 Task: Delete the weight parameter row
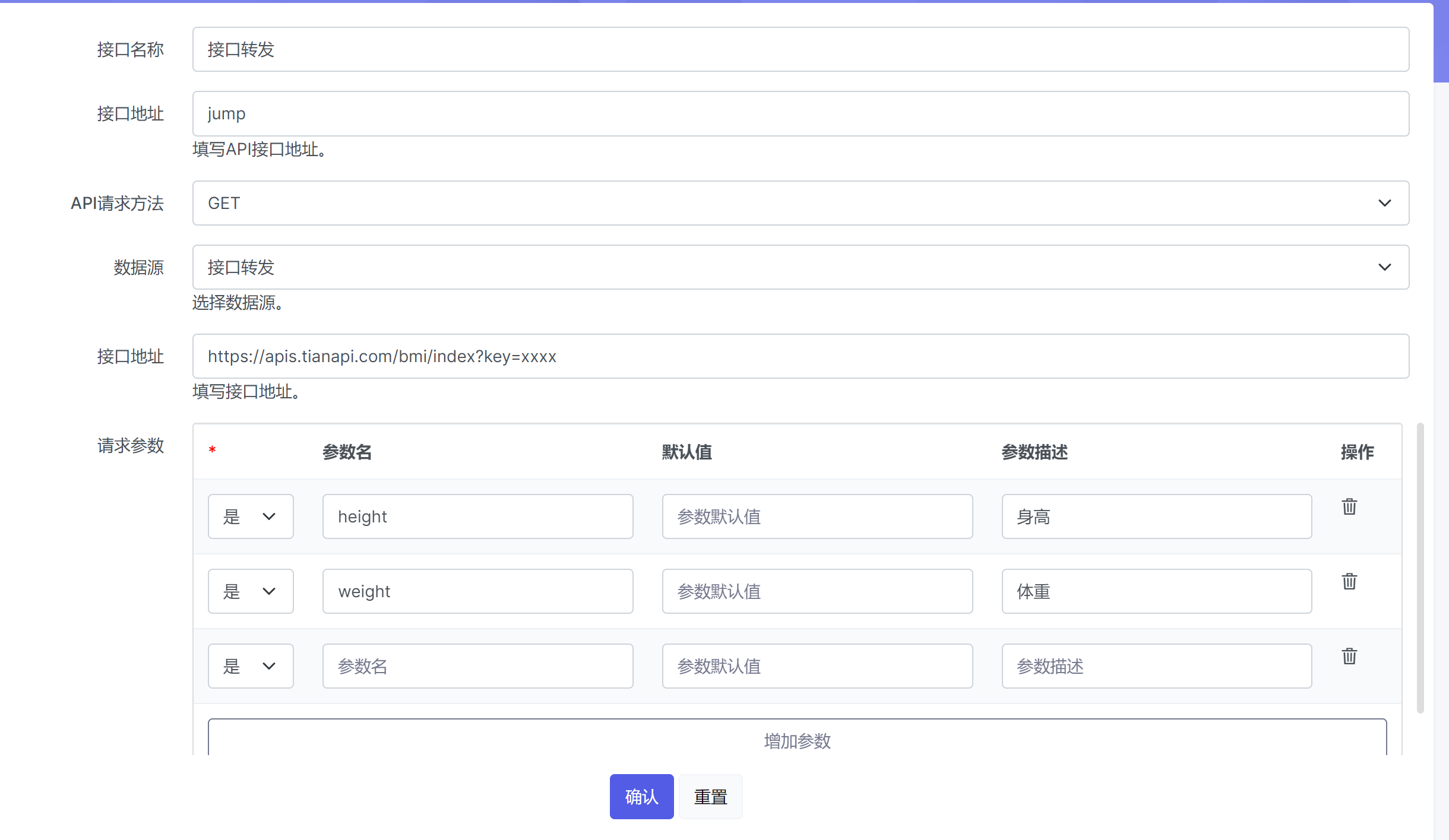[1349, 581]
